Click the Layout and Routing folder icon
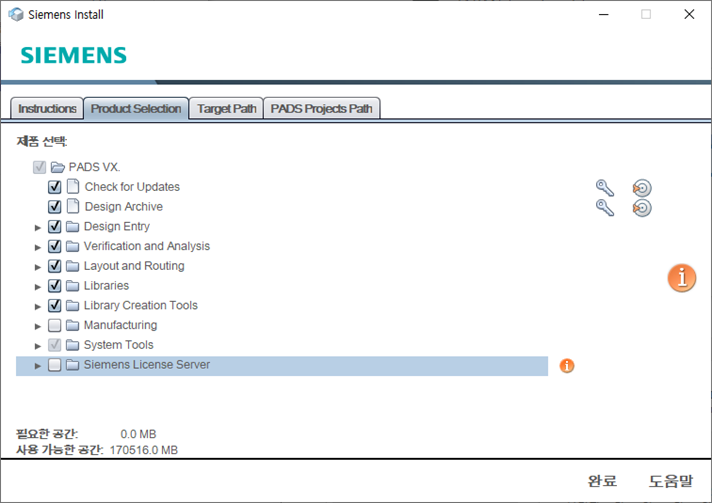Image resolution: width=712 pixels, height=503 pixels. coord(72,266)
